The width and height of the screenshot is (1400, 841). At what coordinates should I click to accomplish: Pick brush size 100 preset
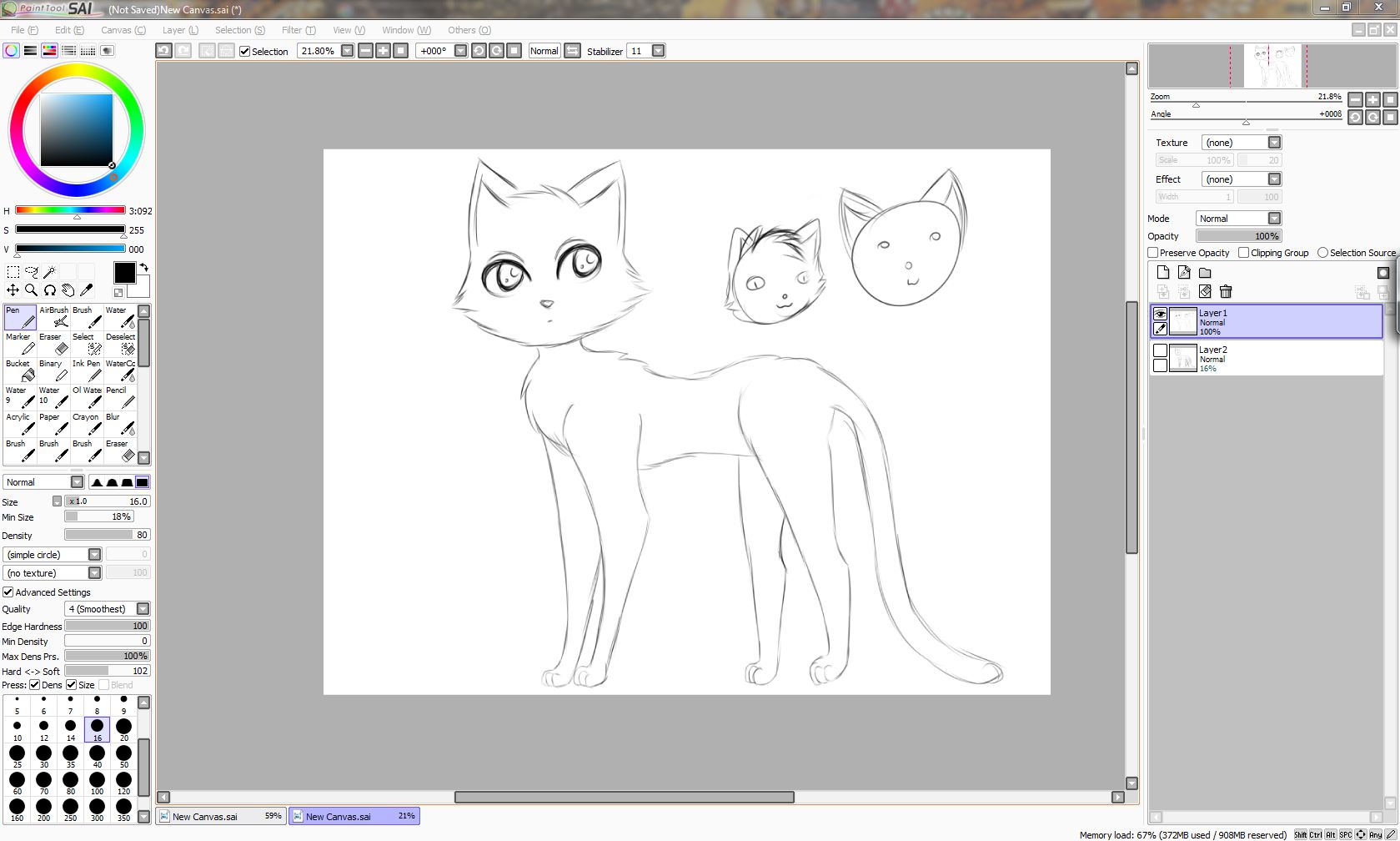pyautogui.click(x=97, y=783)
